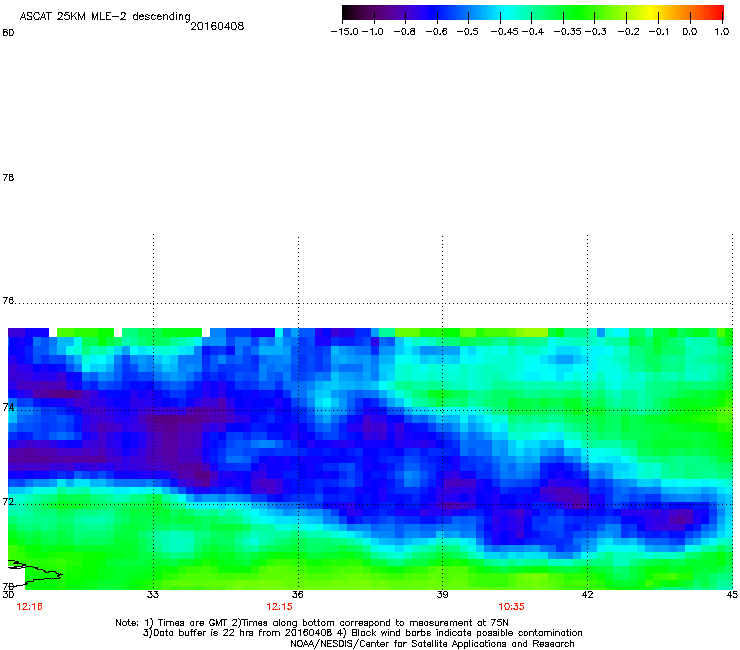Click the -0.3 color scale label
740x650 pixels.
pos(596,32)
